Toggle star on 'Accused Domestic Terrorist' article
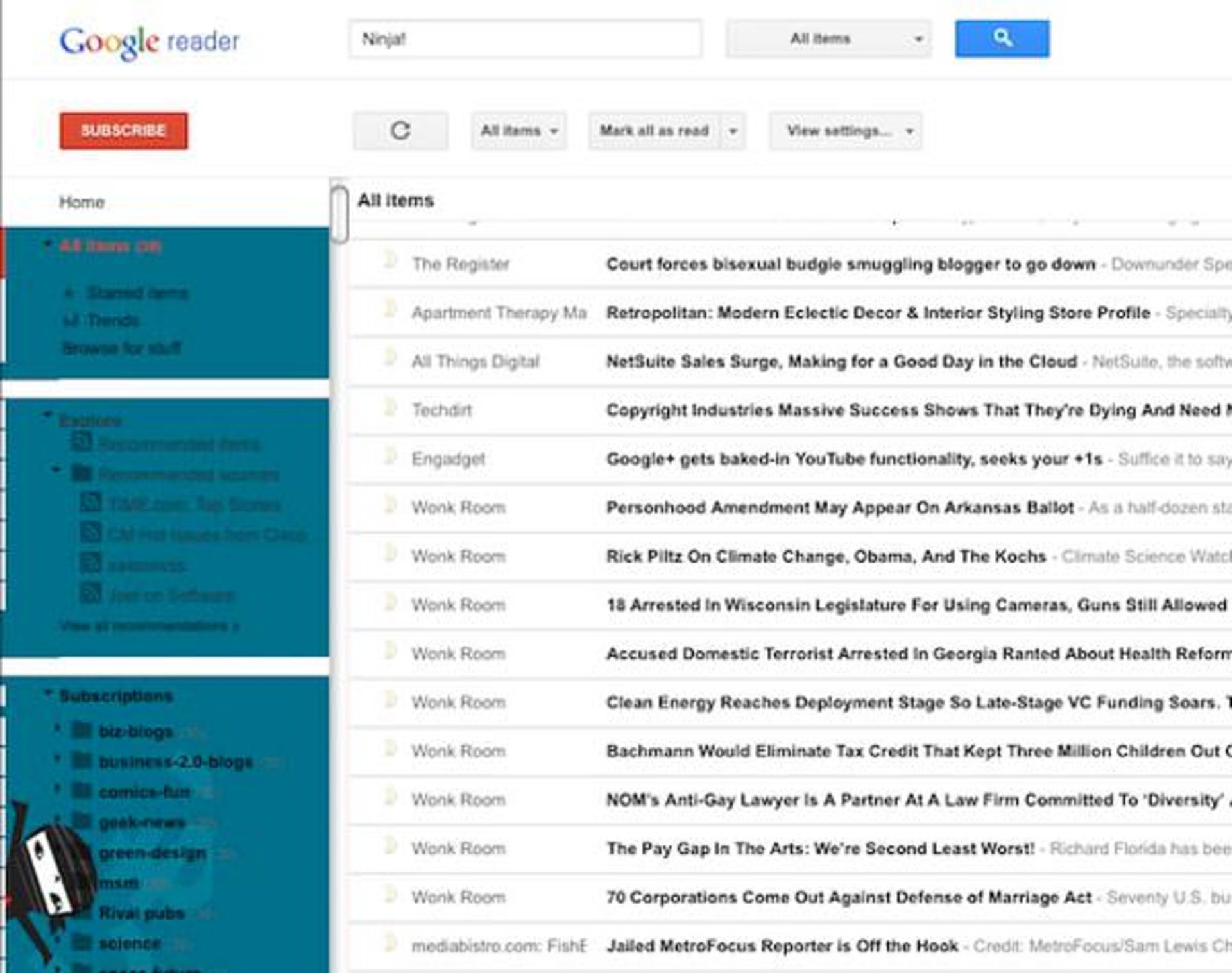1232x973 pixels. [x=389, y=651]
